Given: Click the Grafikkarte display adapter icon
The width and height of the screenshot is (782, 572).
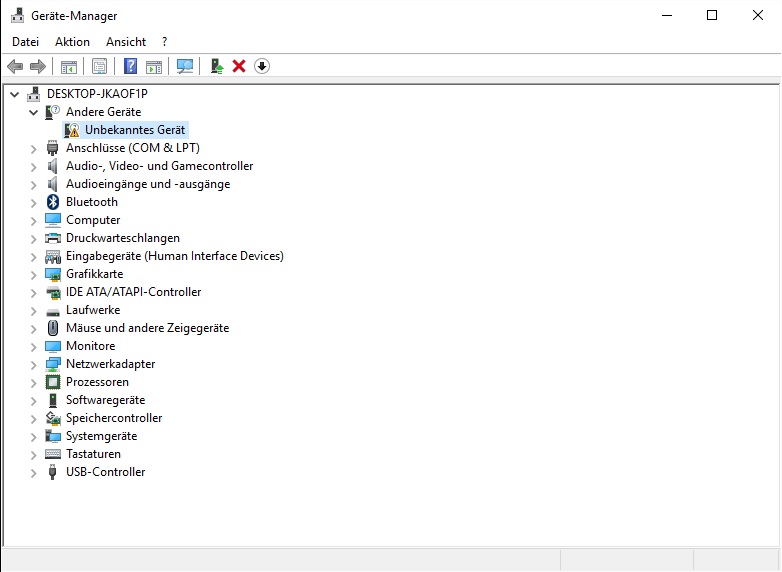Looking at the screenshot, I should 53,274.
